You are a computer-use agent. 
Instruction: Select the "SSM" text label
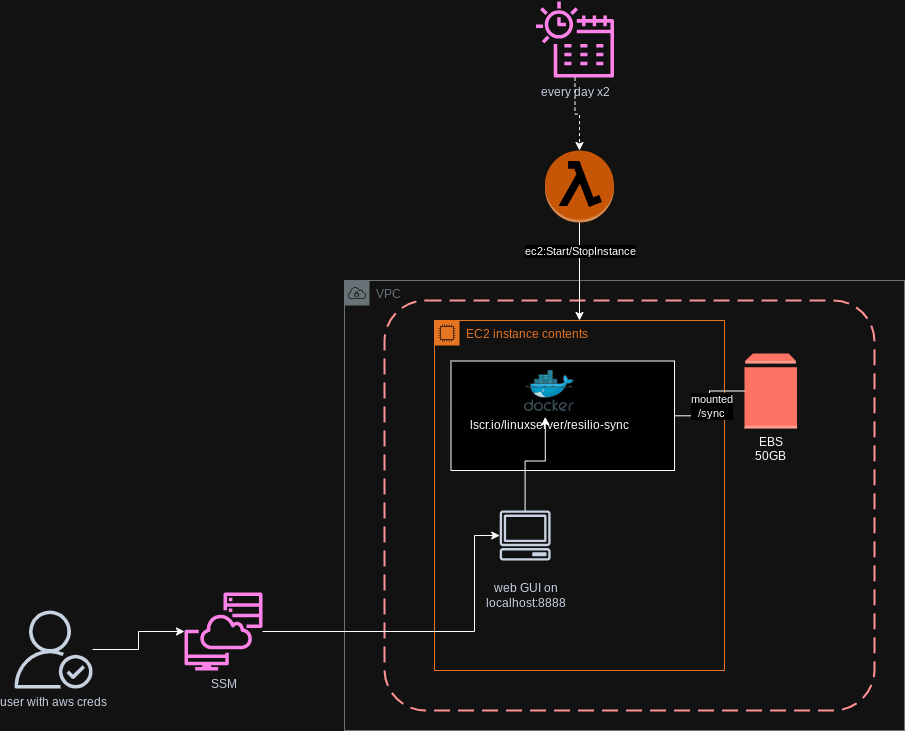pyautogui.click(x=224, y=684)
